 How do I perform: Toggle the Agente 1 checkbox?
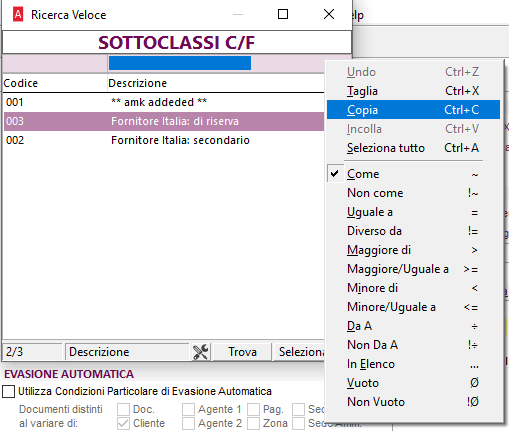[x=188, y=409]
